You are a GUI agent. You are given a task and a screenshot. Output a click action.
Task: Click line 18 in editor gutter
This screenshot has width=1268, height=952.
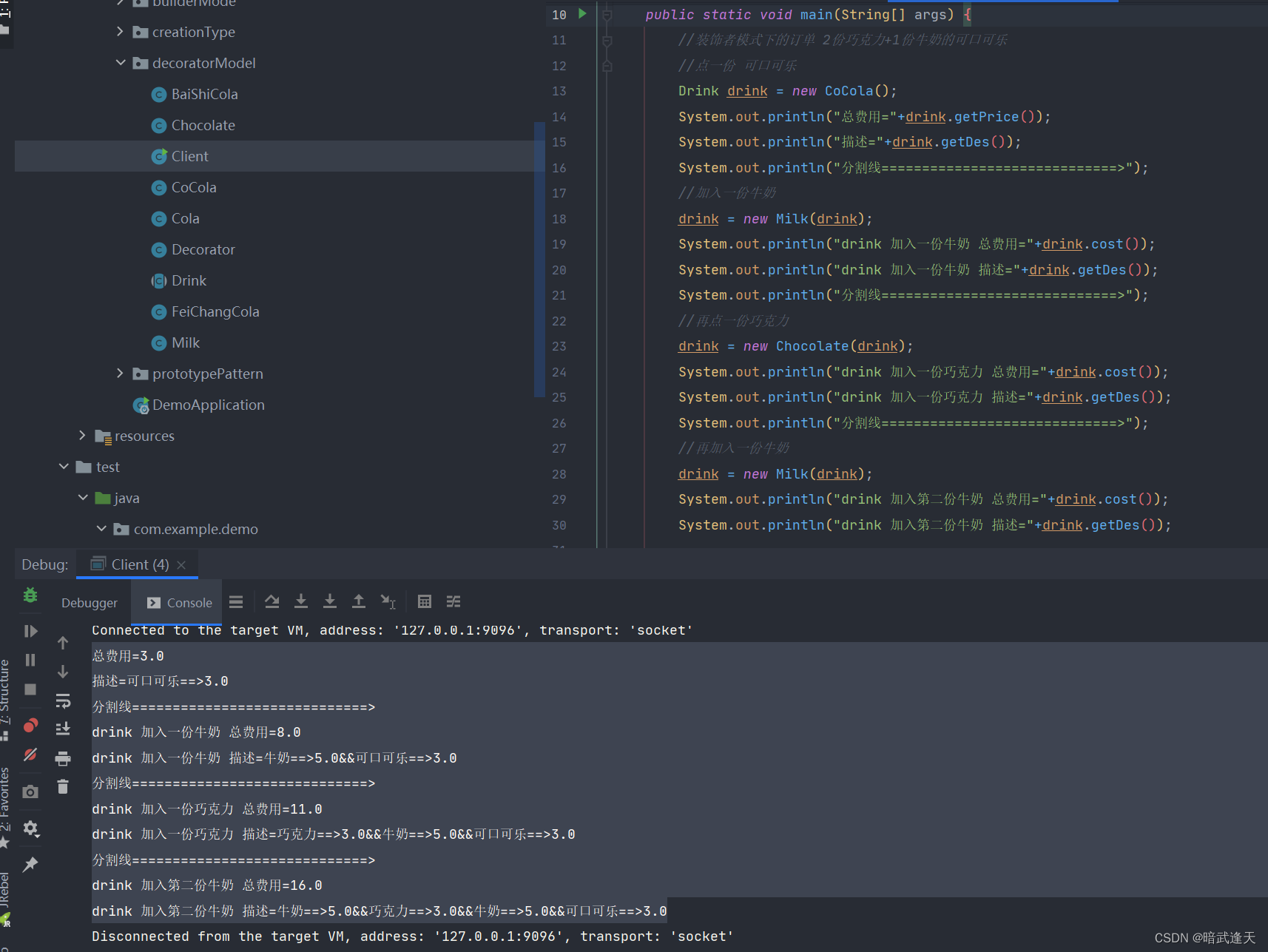point(559,219)
